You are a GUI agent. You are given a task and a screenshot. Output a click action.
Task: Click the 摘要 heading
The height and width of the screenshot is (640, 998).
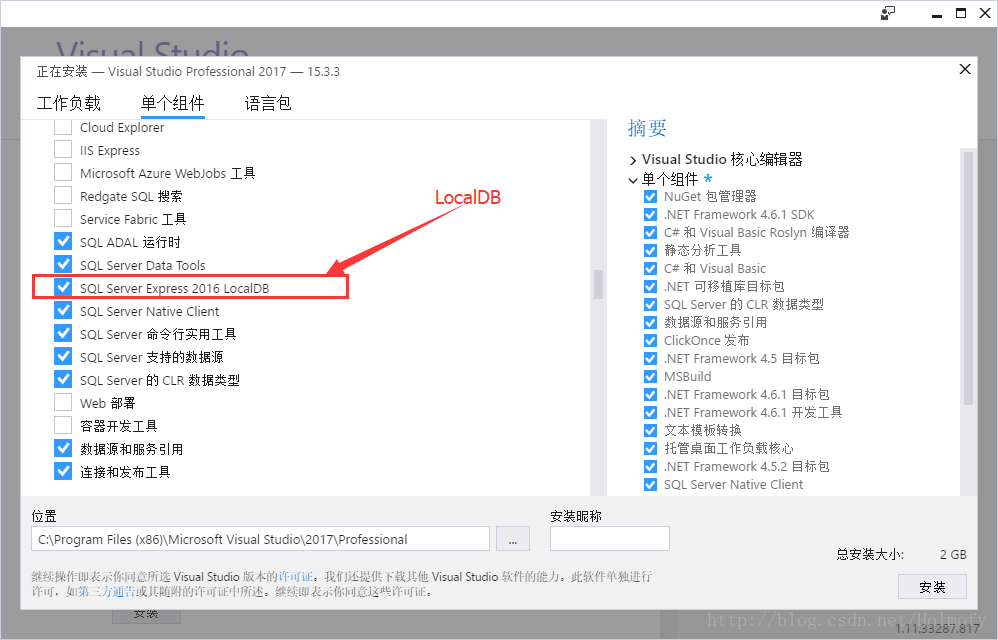pos(647,128)
